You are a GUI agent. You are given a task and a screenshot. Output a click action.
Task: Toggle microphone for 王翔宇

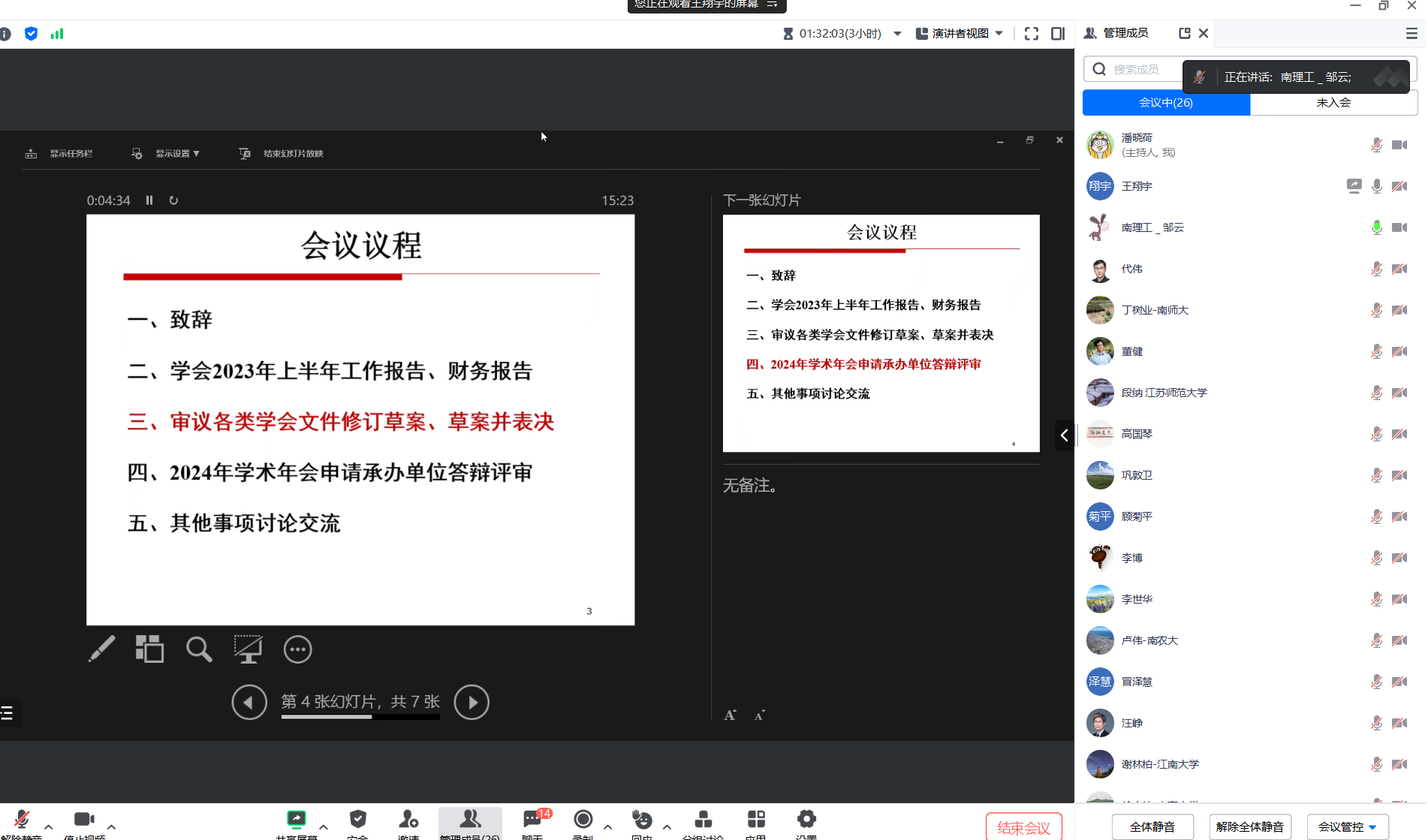pyautogui.click(x=1377, y=186)
